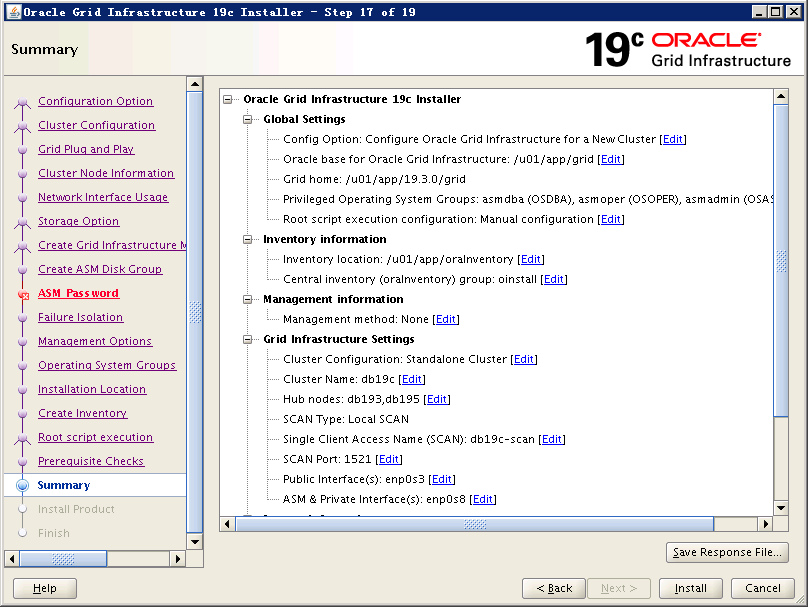
Task: Edit the Oracle base for Grid Infrastructure
Action: (611, 159)
